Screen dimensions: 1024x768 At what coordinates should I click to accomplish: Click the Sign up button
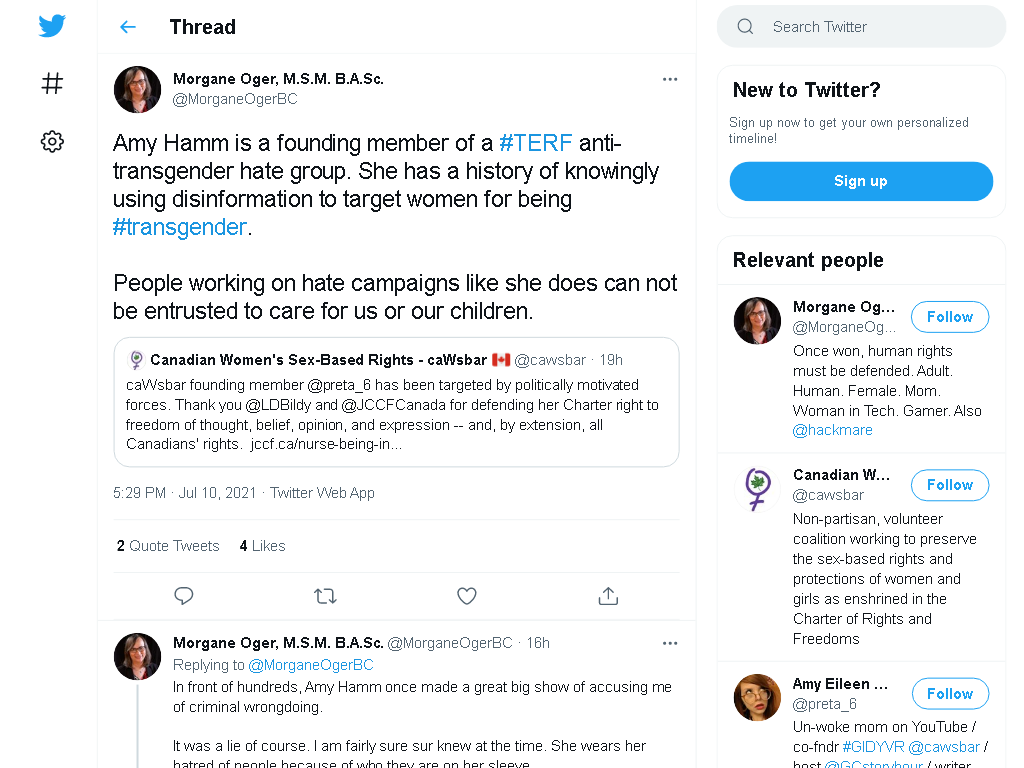pos(861,181)
